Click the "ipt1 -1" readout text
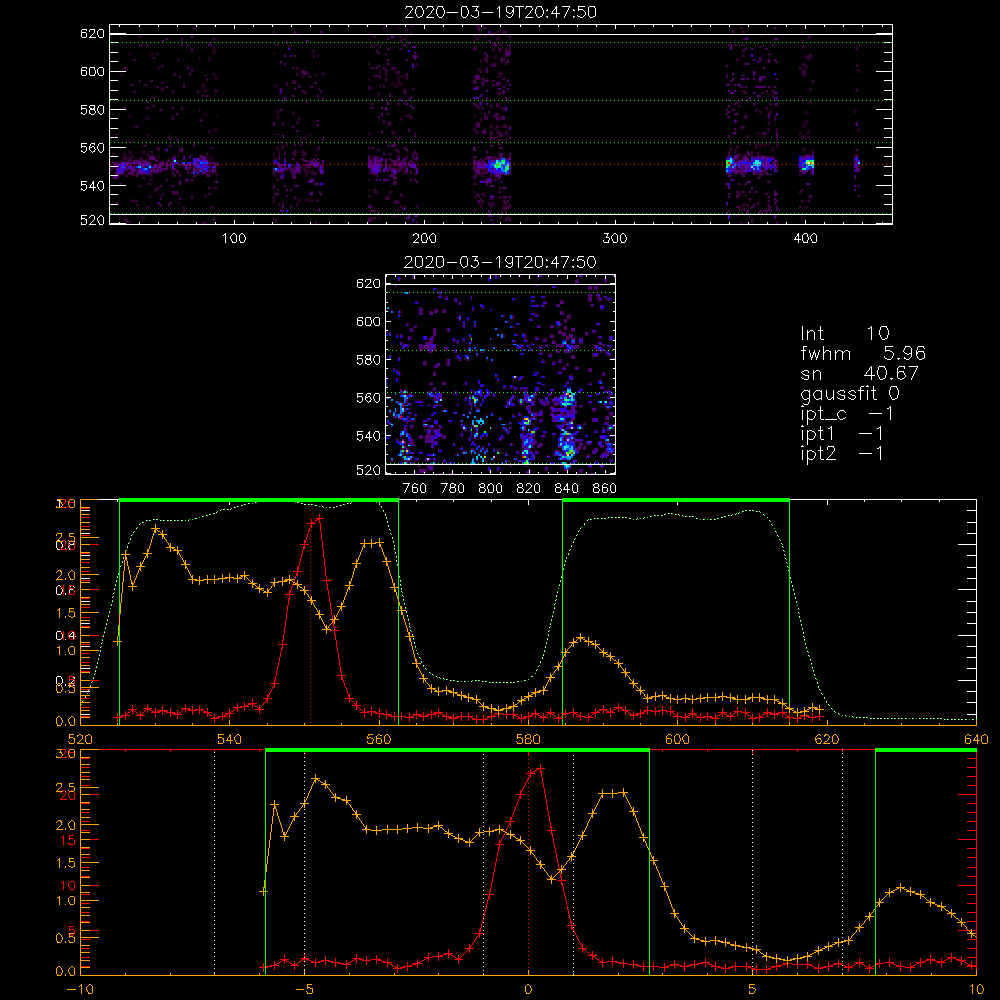Viewport: 1000px width, 1000px height. (x=842, y=434)
